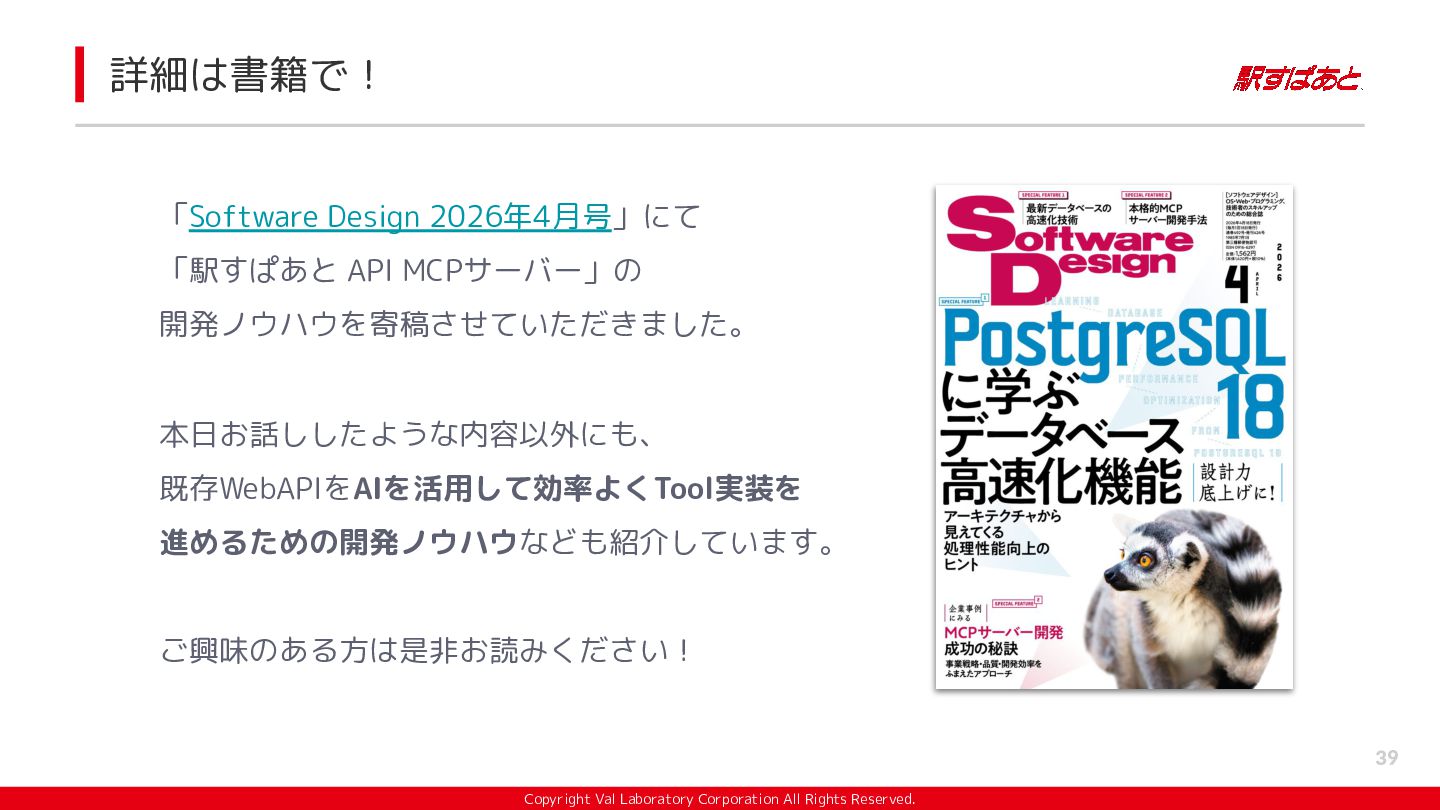This screenshot has height=810, width=1440.
Task: Click the 本格的MCPサーバー開発手法 feature banner
Action: tap(1168, 213)
